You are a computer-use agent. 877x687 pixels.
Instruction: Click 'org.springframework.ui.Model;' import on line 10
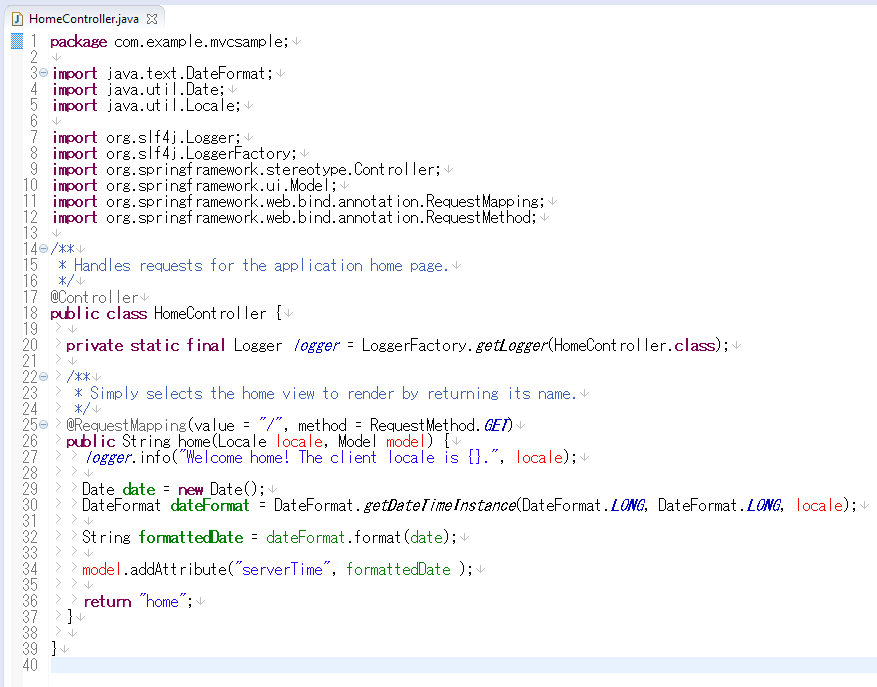click(x=221, y=185)
